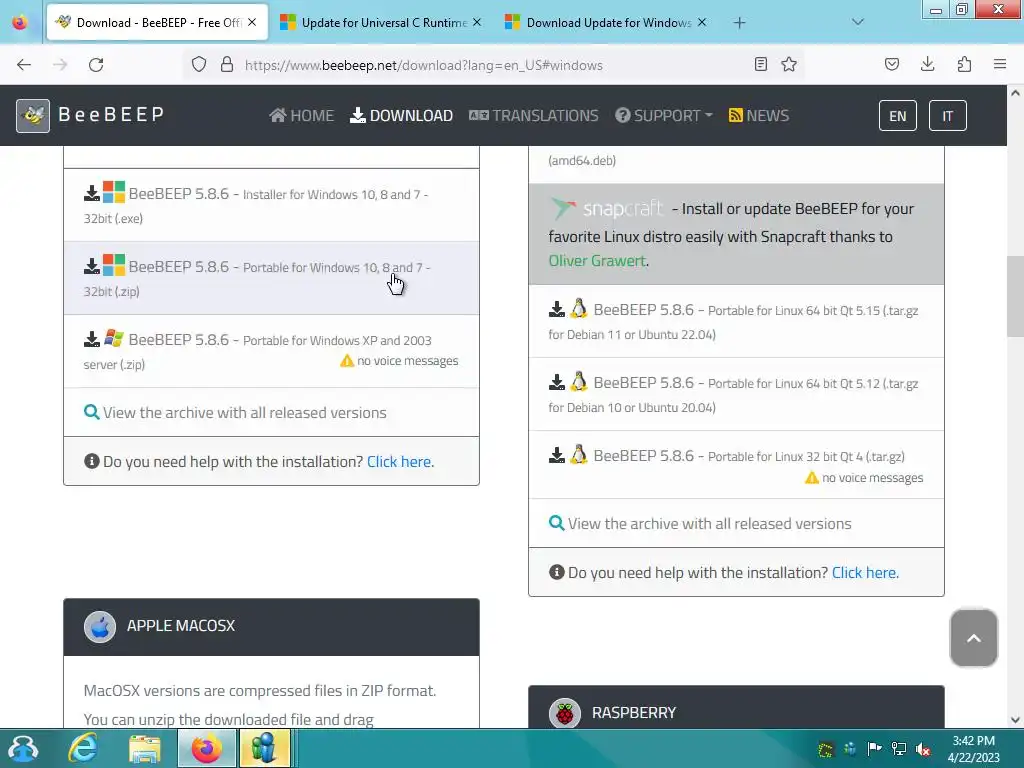This screenshot has height=768, width=1024.
Task: Click download icon beside Windows XP portable
Action: [92, 340]
